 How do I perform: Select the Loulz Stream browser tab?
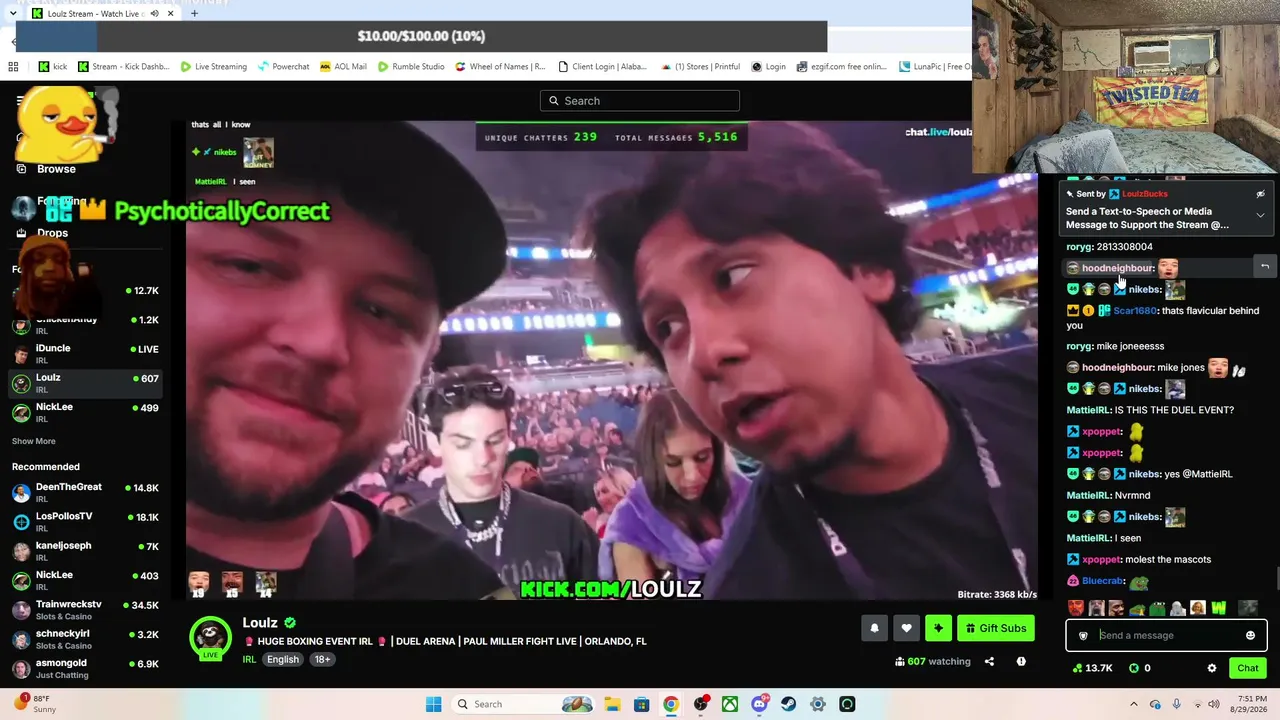tap(101, 14)
